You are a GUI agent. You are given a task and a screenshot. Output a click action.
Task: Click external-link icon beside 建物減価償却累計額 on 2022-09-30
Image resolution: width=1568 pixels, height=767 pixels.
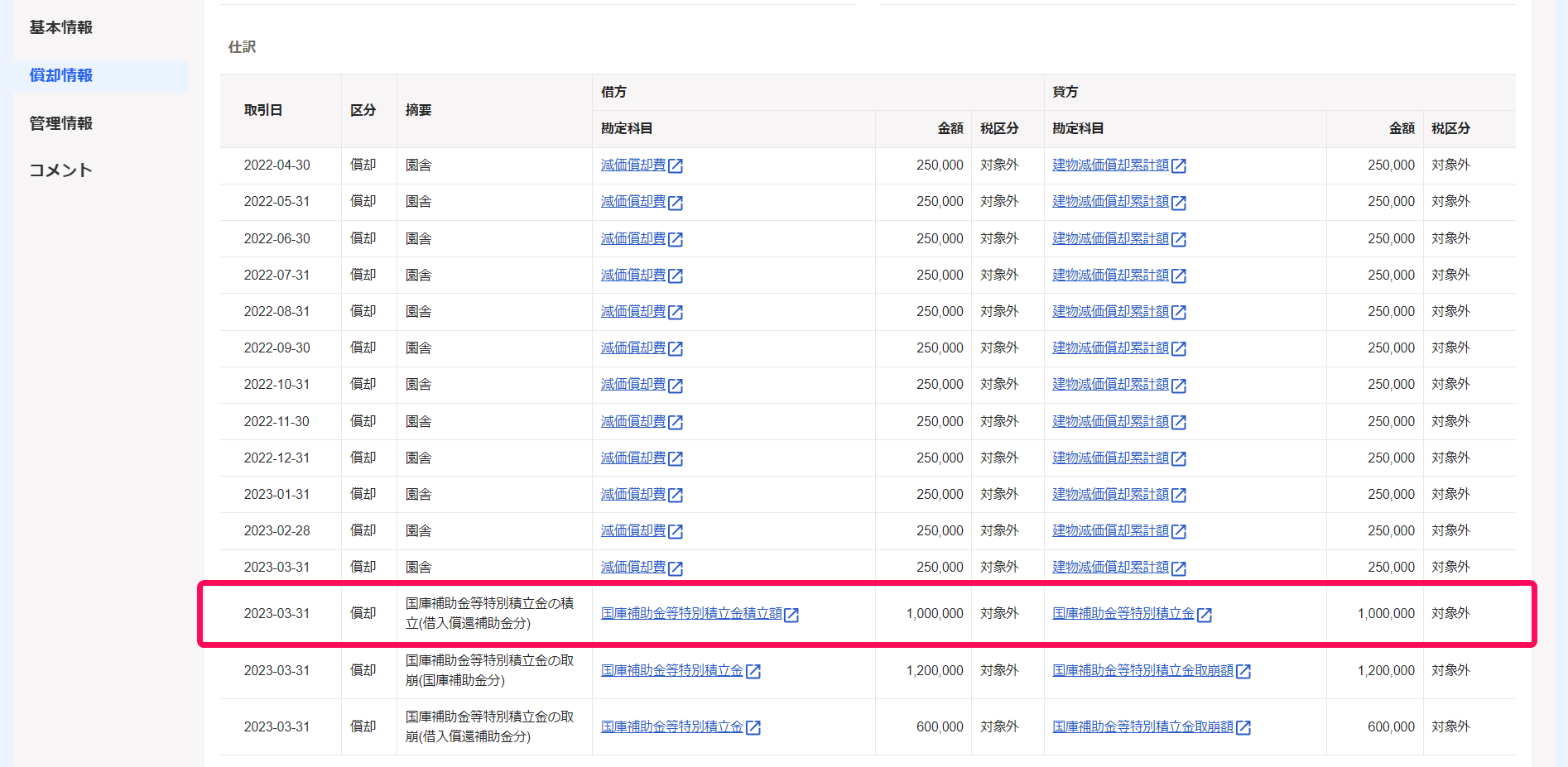pyautogui.click(x=1179, y=348)
